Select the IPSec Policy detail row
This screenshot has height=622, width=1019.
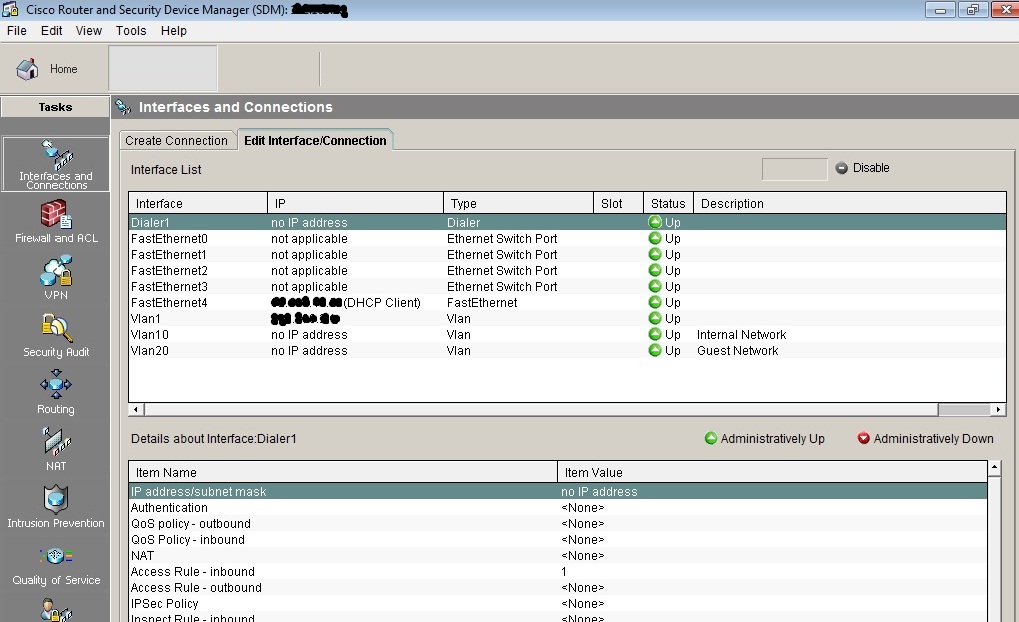558,603
